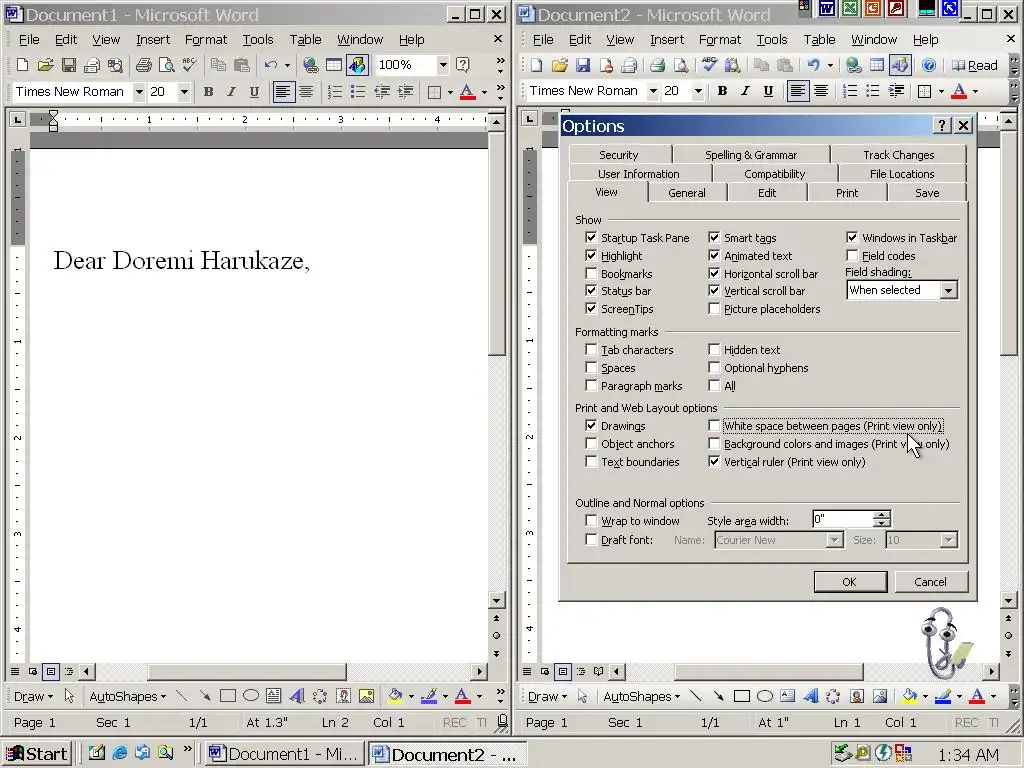Open font color arrow in Document1 formatting toolbar
This screenshot has width=1024, height=768.
[484, 92]
